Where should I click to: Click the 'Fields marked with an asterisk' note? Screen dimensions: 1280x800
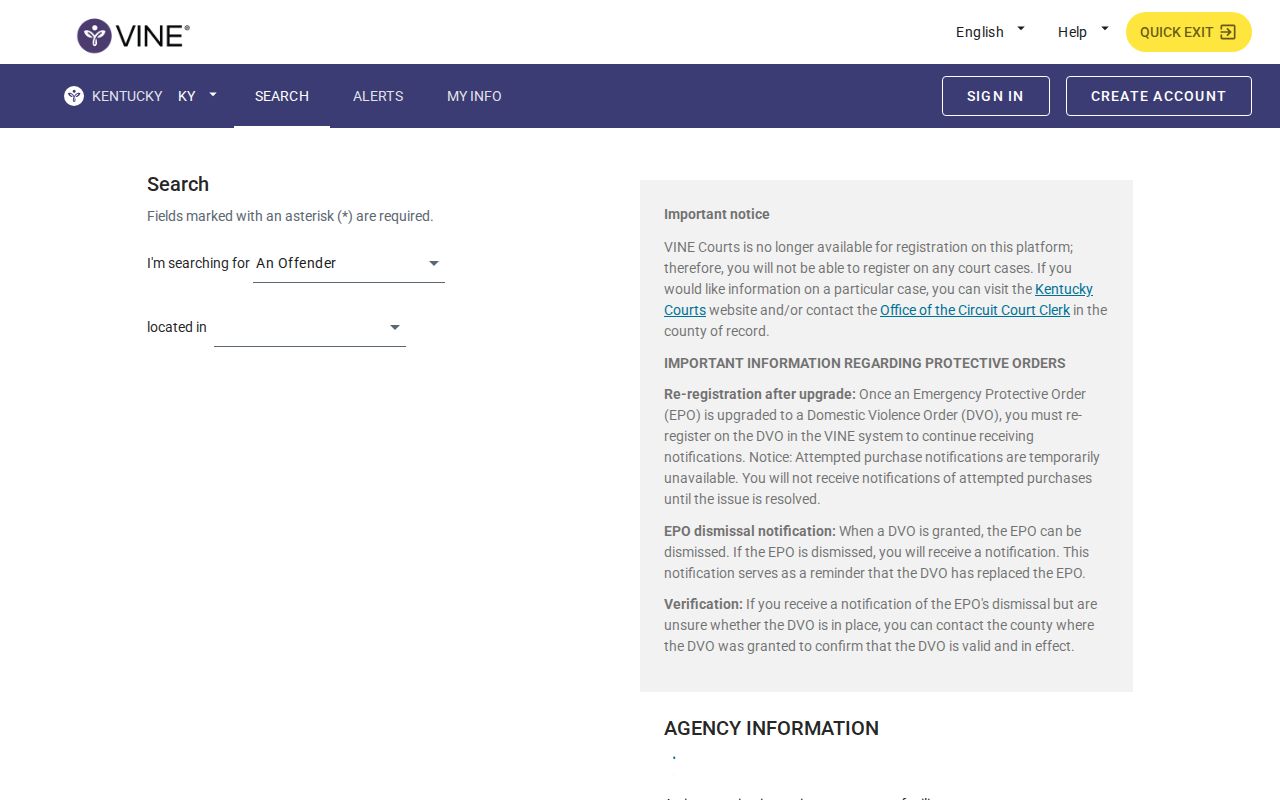point(290,216)
